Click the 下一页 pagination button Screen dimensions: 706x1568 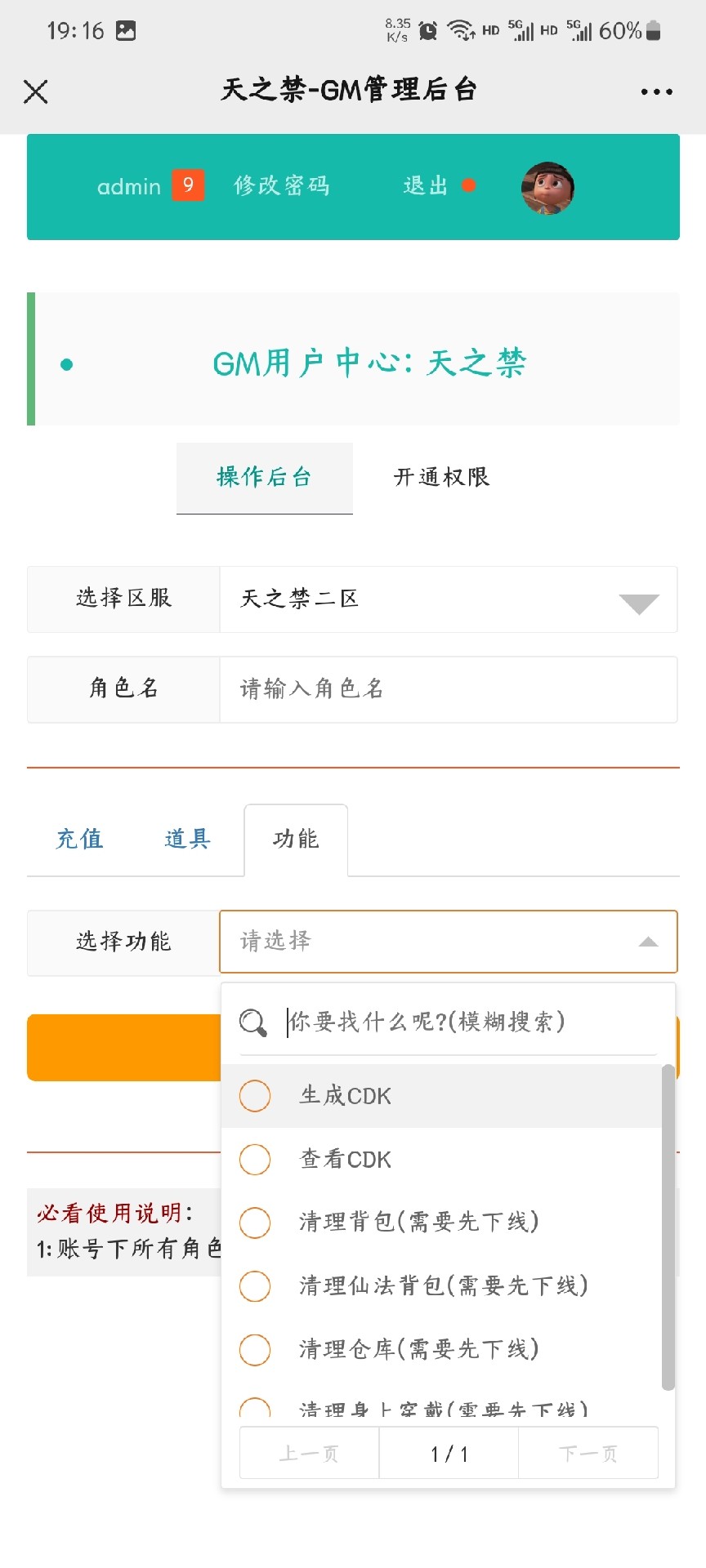(588, 1453)
